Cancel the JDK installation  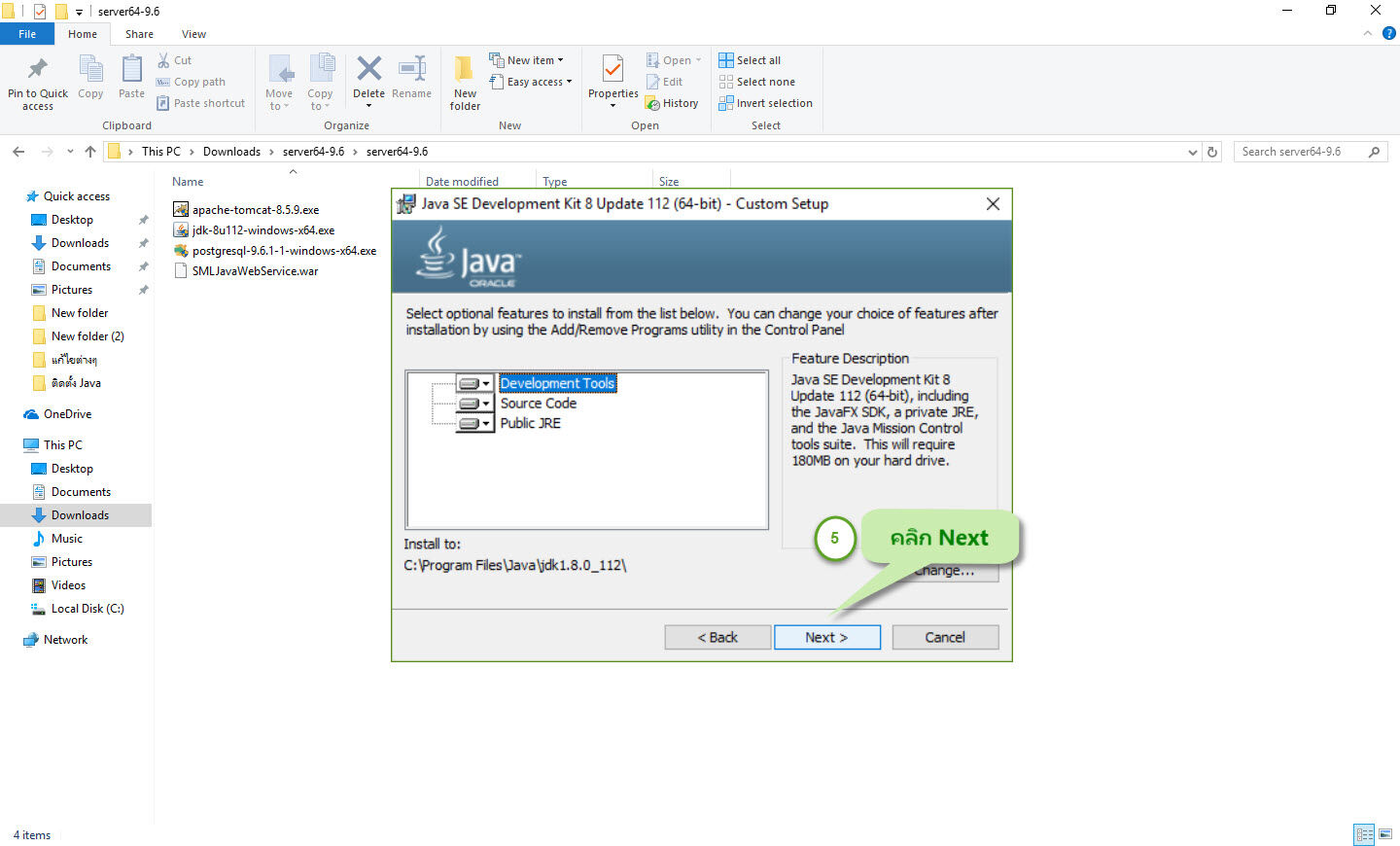point(944,637)
